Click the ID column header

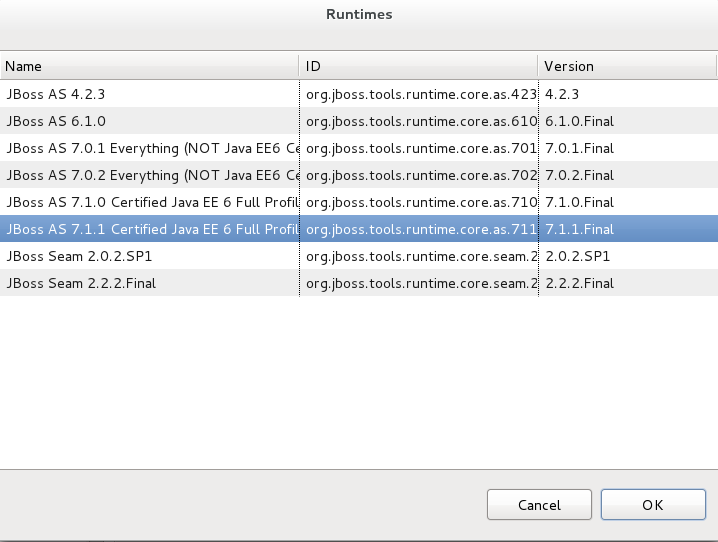(x=418, y=66)
